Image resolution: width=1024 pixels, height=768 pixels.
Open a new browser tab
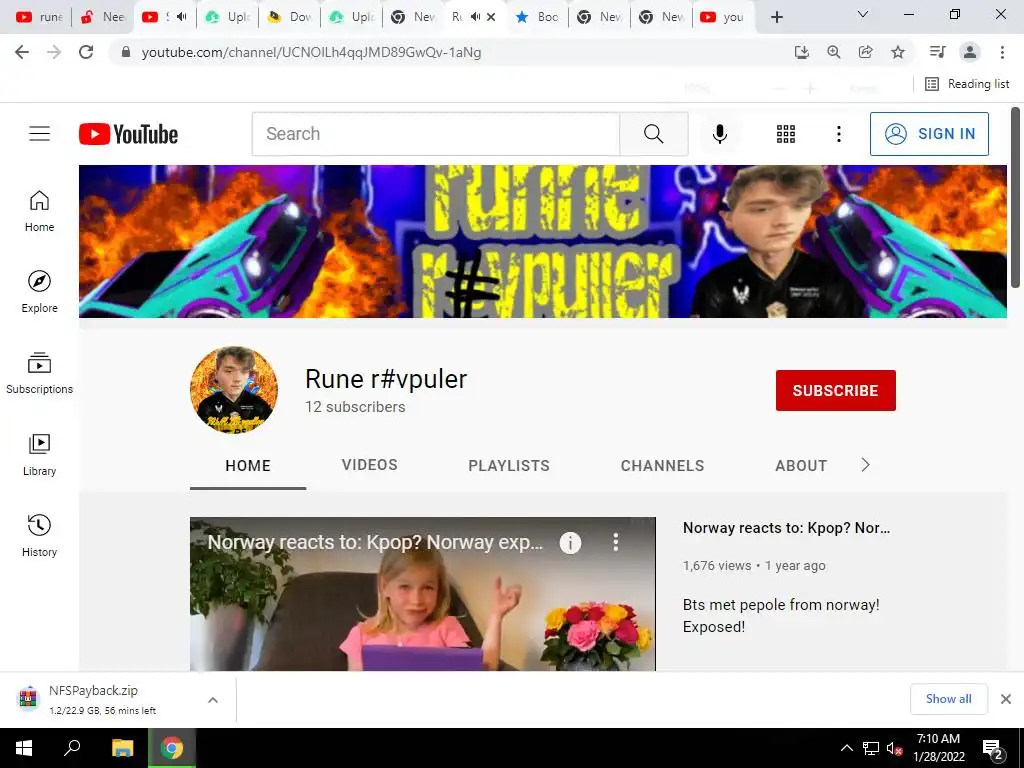776,17
